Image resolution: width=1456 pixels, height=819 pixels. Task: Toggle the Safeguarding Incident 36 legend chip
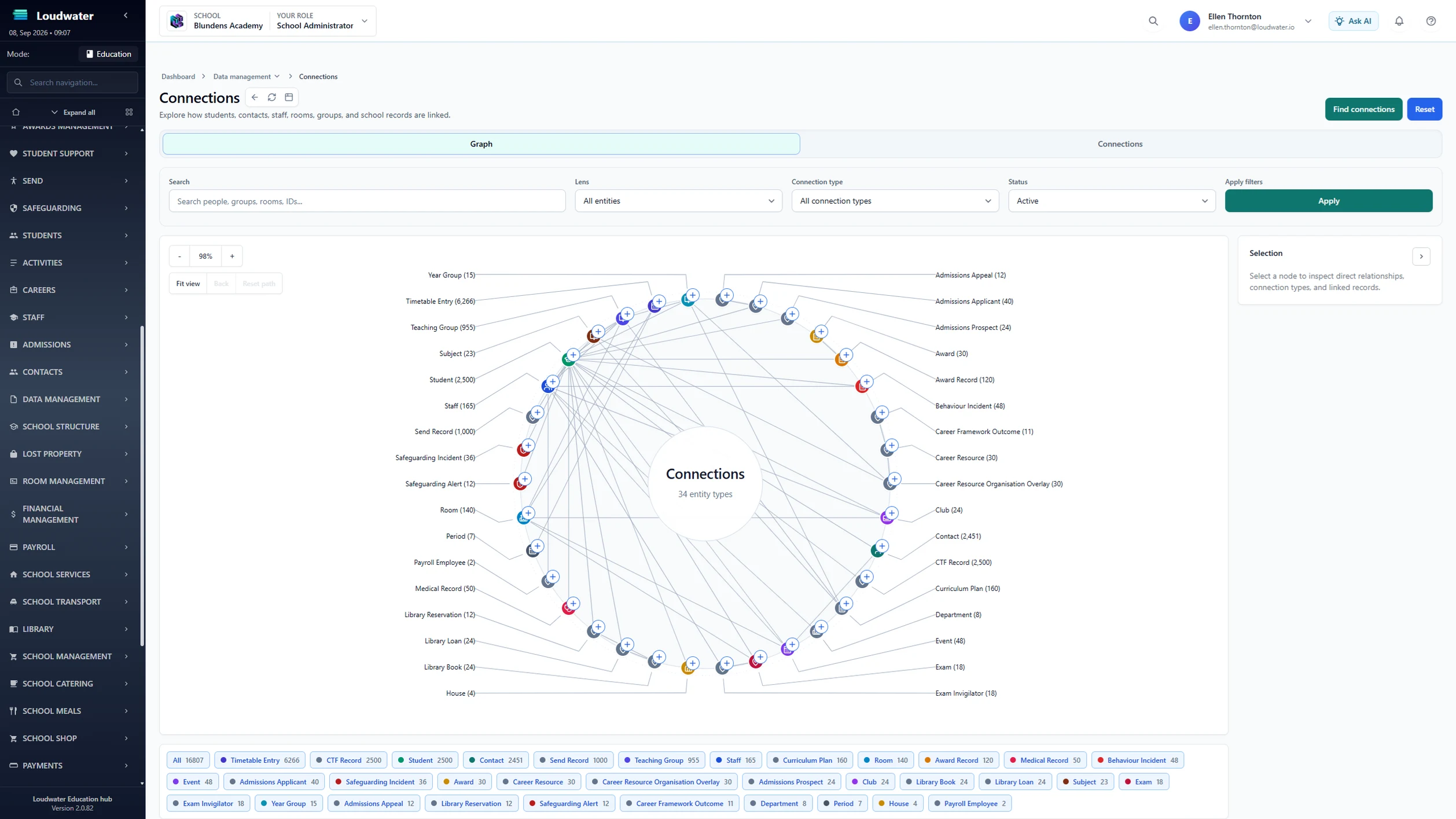pos(381,781)
